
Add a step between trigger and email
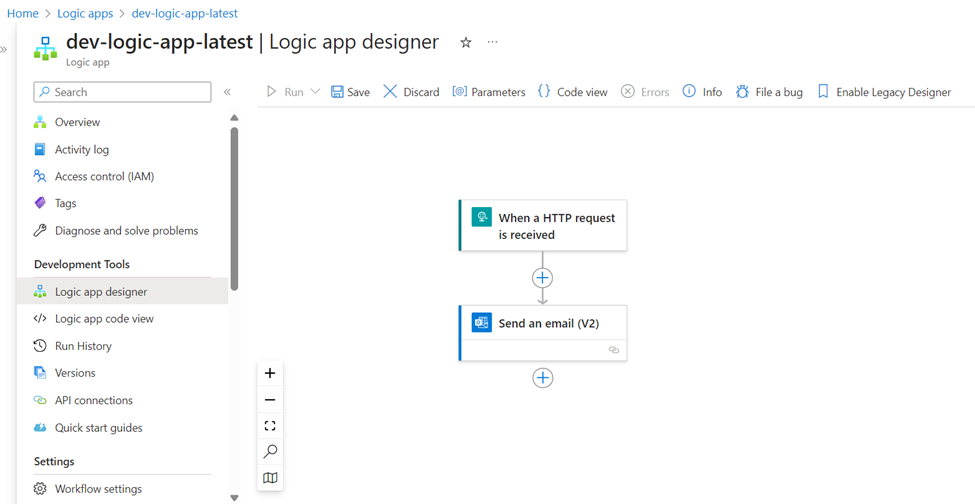click(543, 277)
